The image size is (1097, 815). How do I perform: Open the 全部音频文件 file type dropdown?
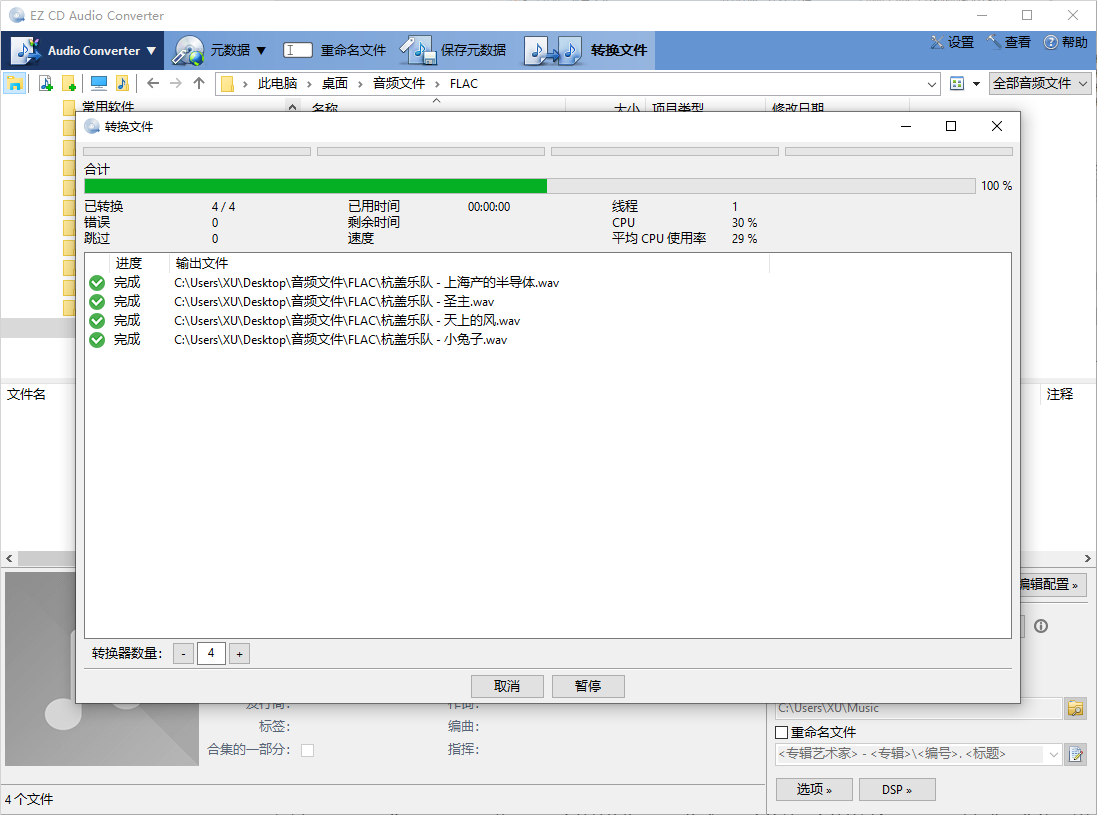[1038, 83]
